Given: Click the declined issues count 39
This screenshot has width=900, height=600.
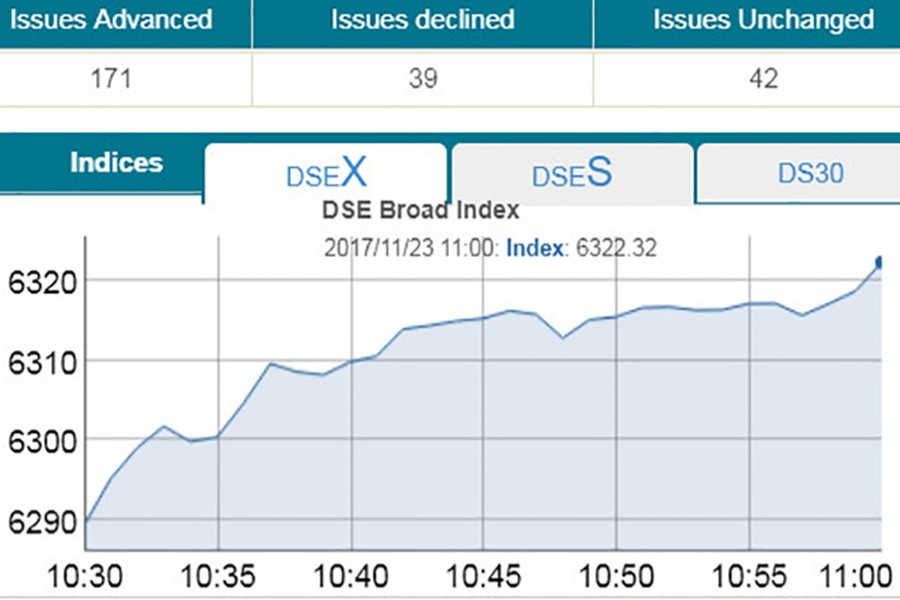Looking at the screenshot, I should (423, 78).
